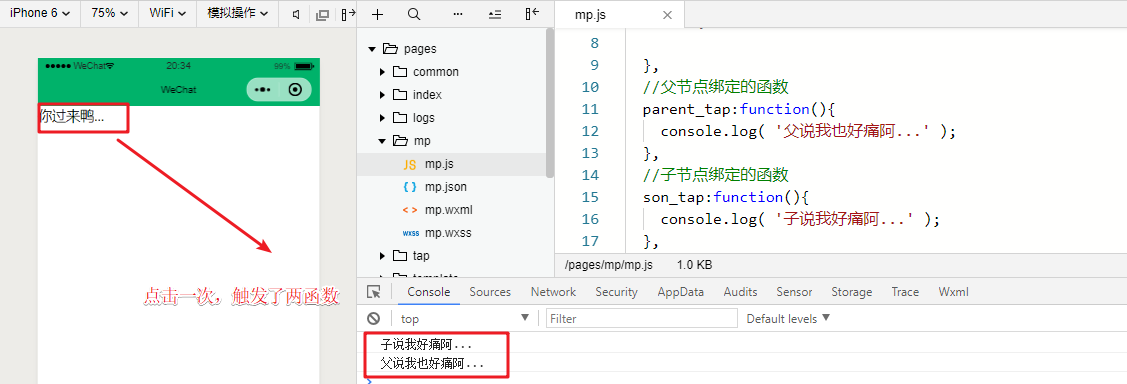Click the console Filter input field
This screenshot has height=384, width=1127.
click(642, 319)
